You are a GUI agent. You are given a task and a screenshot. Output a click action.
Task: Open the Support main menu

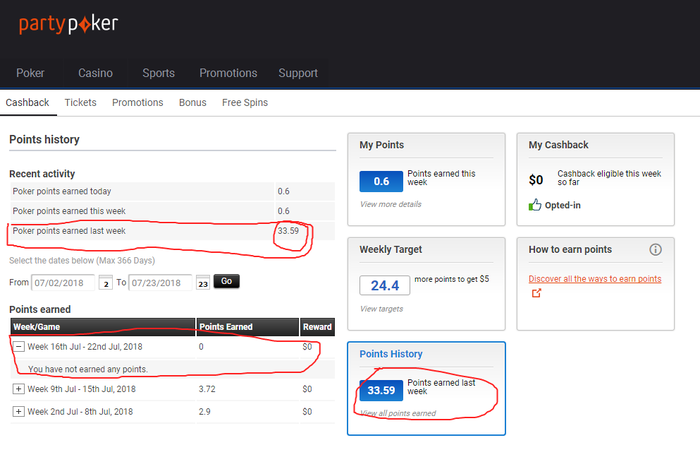point(298,73)
